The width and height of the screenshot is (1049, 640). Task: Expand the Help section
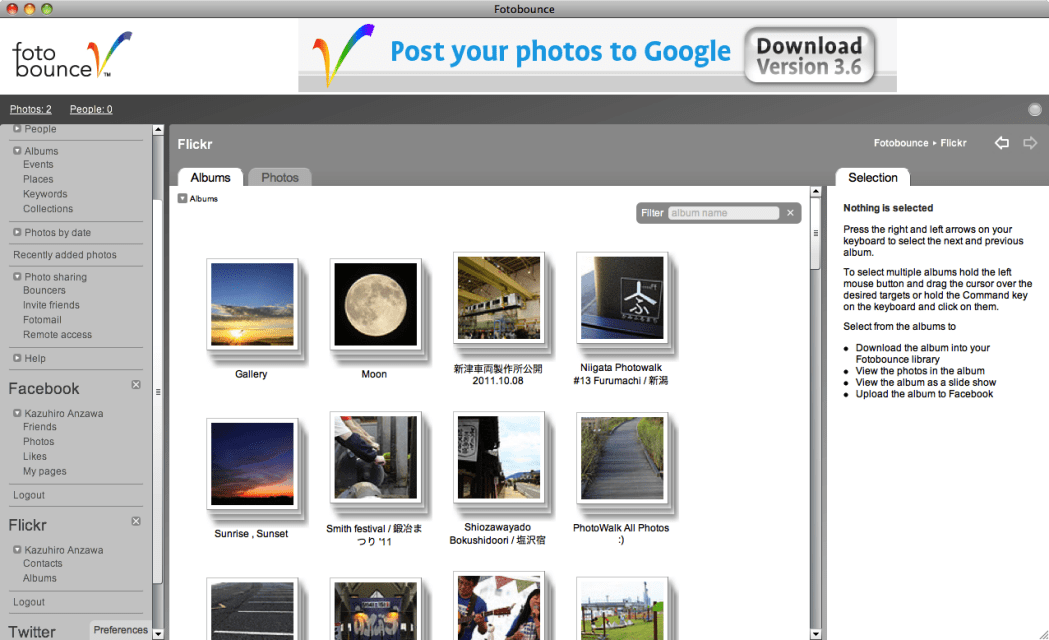click(x=17, y=358)
